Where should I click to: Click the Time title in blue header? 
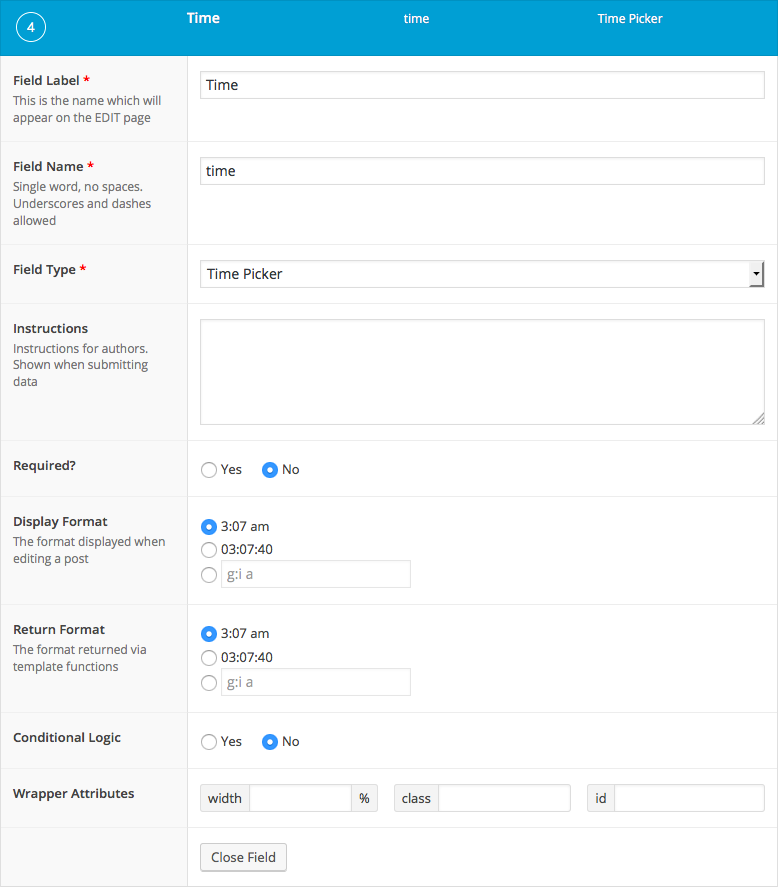(x=203, y=18)
